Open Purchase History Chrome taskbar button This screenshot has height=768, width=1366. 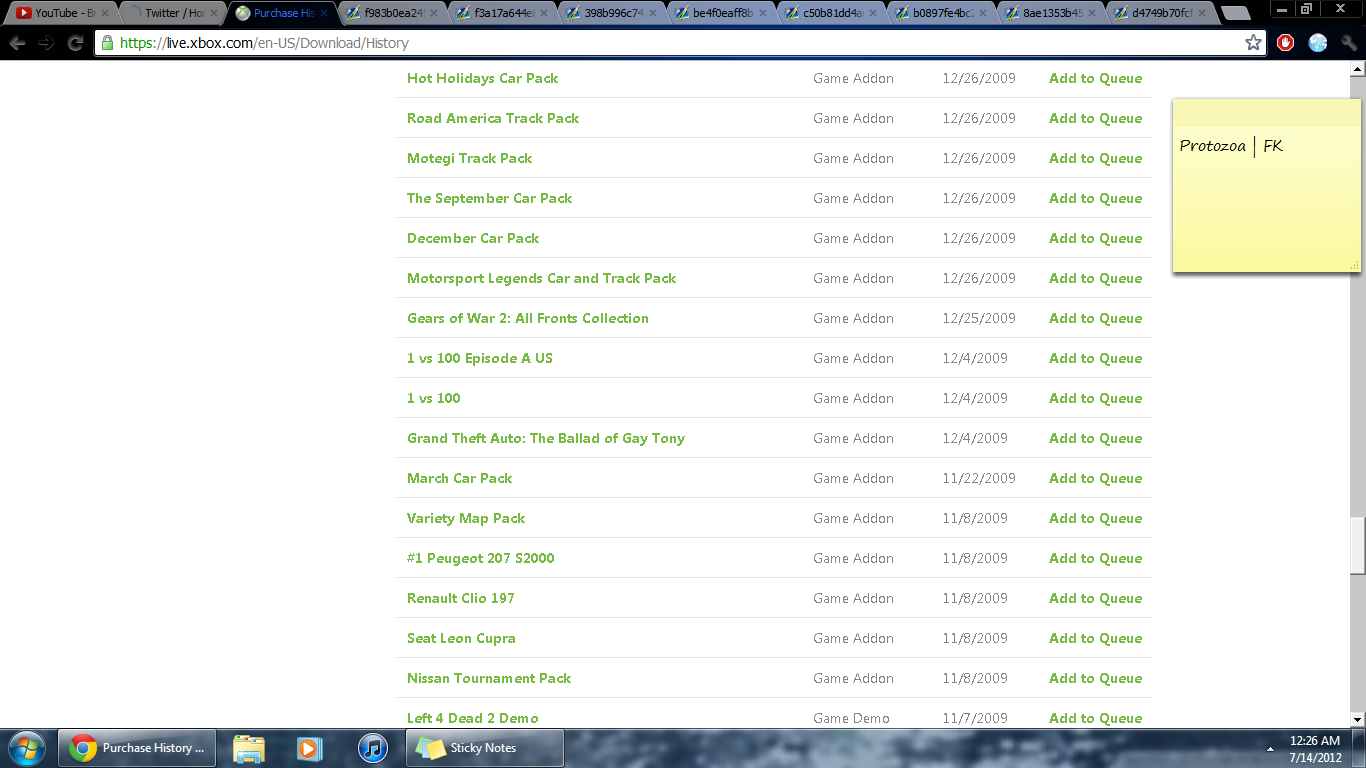coord(137,748)
